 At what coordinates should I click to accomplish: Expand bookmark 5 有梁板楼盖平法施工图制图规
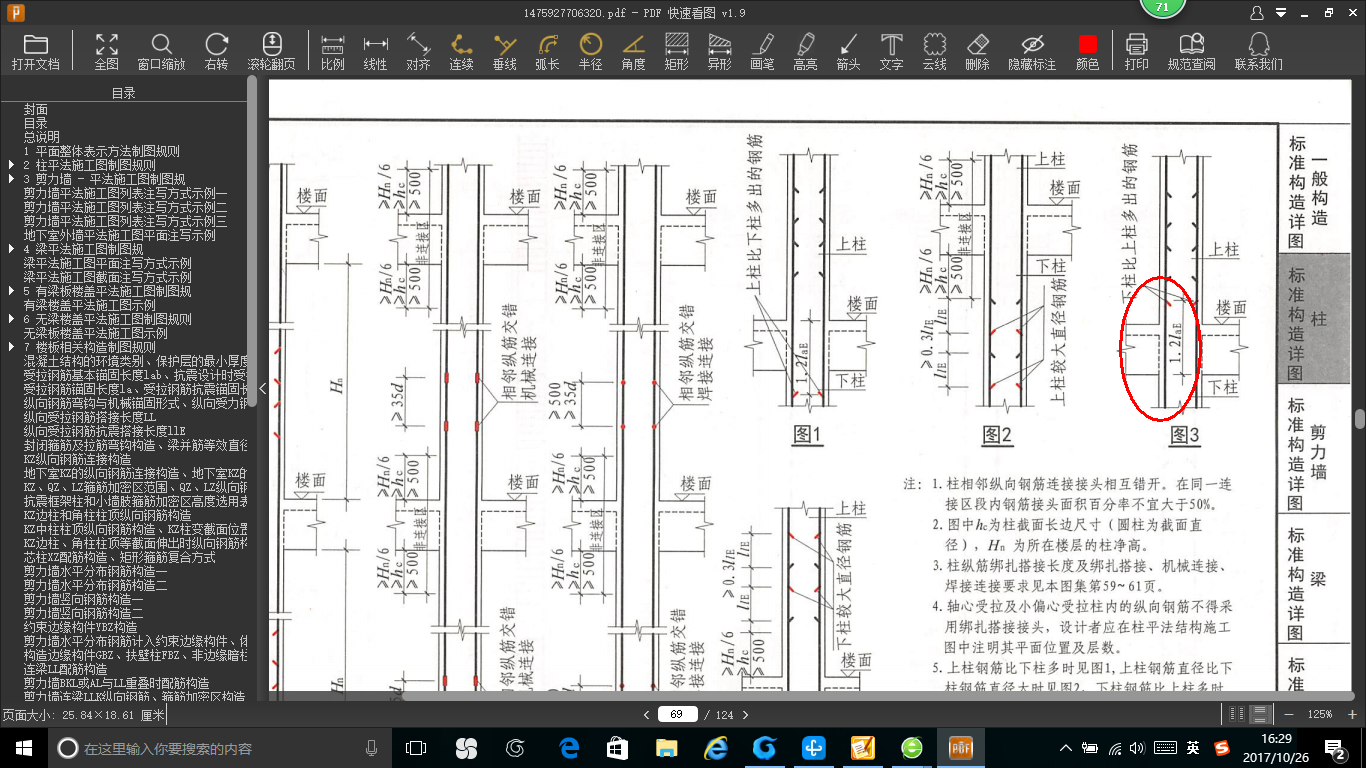pos(9,291)
